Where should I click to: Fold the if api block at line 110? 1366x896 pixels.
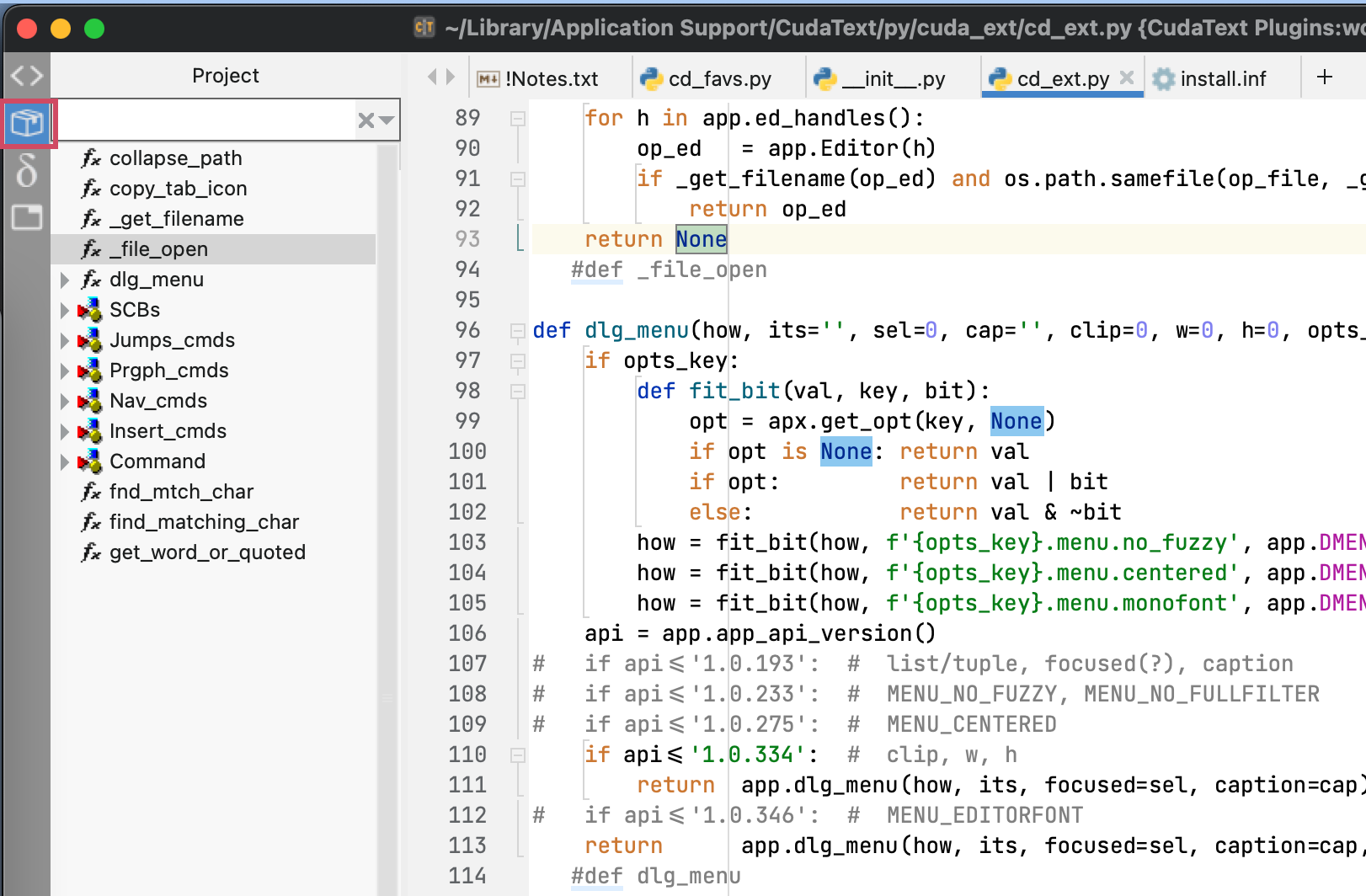coord(516,755)
